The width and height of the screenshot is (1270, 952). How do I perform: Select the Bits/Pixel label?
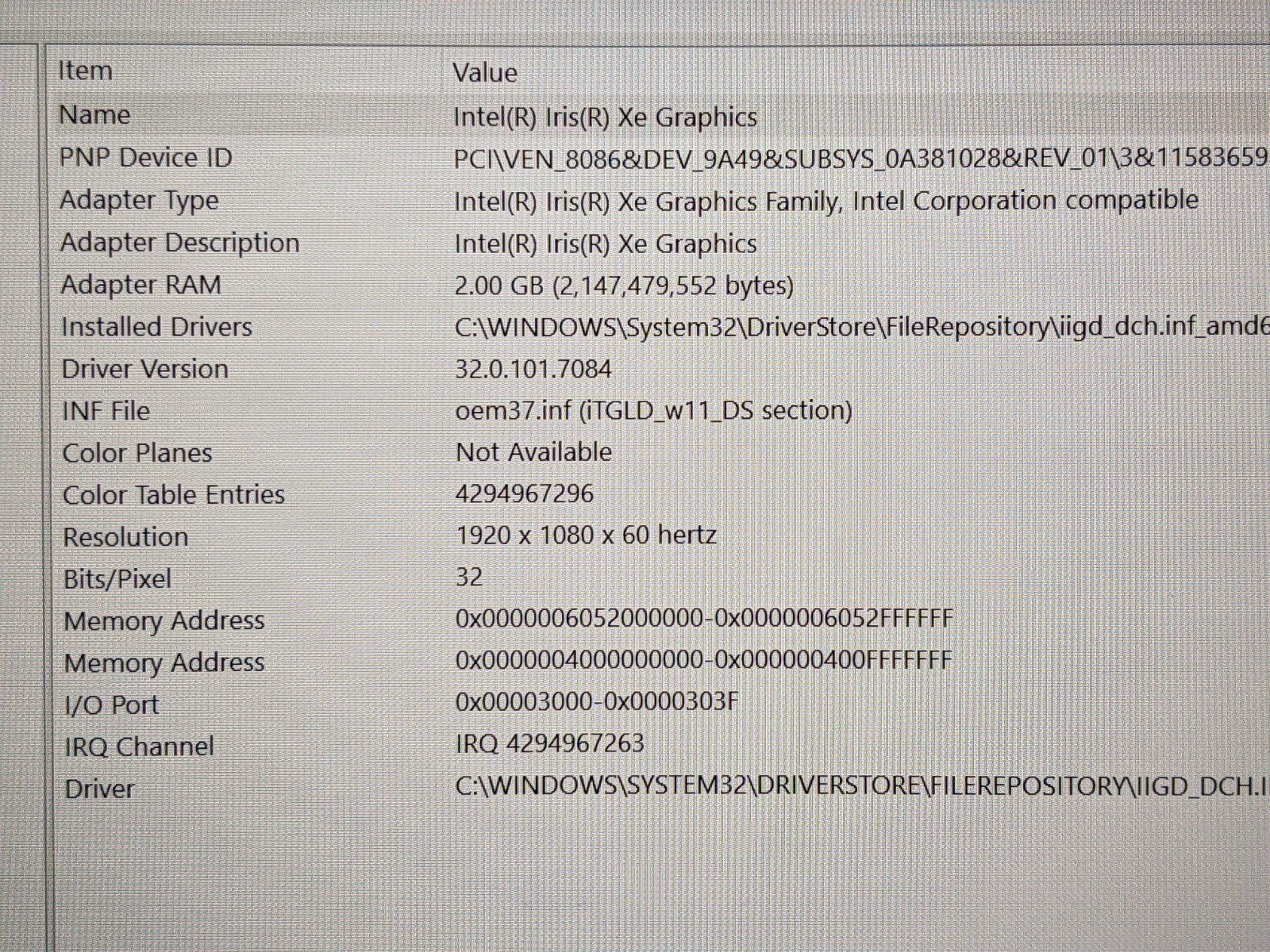pos(117,579)
